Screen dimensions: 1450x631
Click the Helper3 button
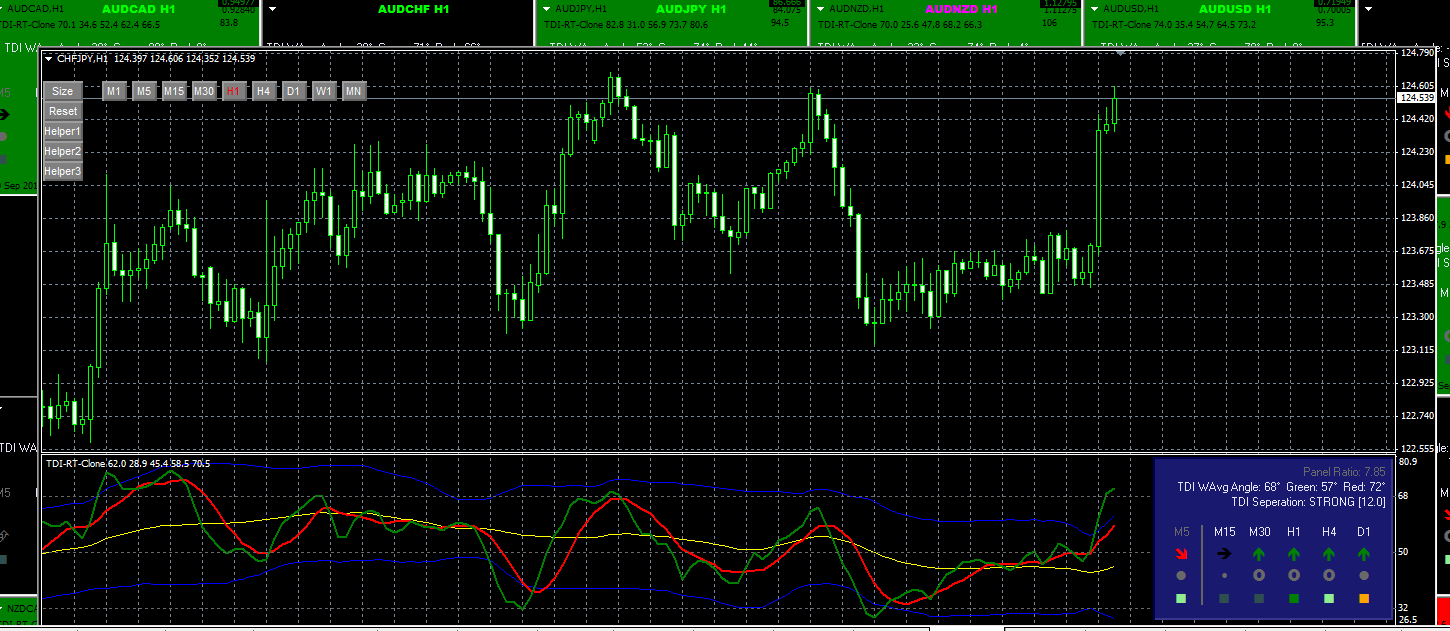(x=62, y=171)
